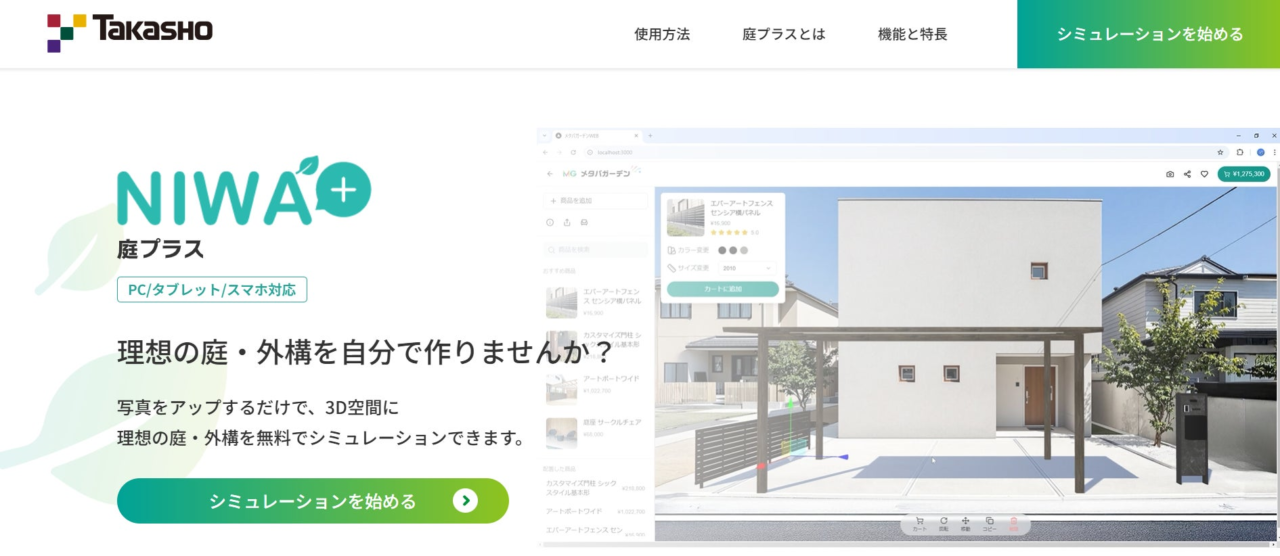Click the car icon in the demo sidebar
The height and width of the screenshot is (556, 1280).
584,222
